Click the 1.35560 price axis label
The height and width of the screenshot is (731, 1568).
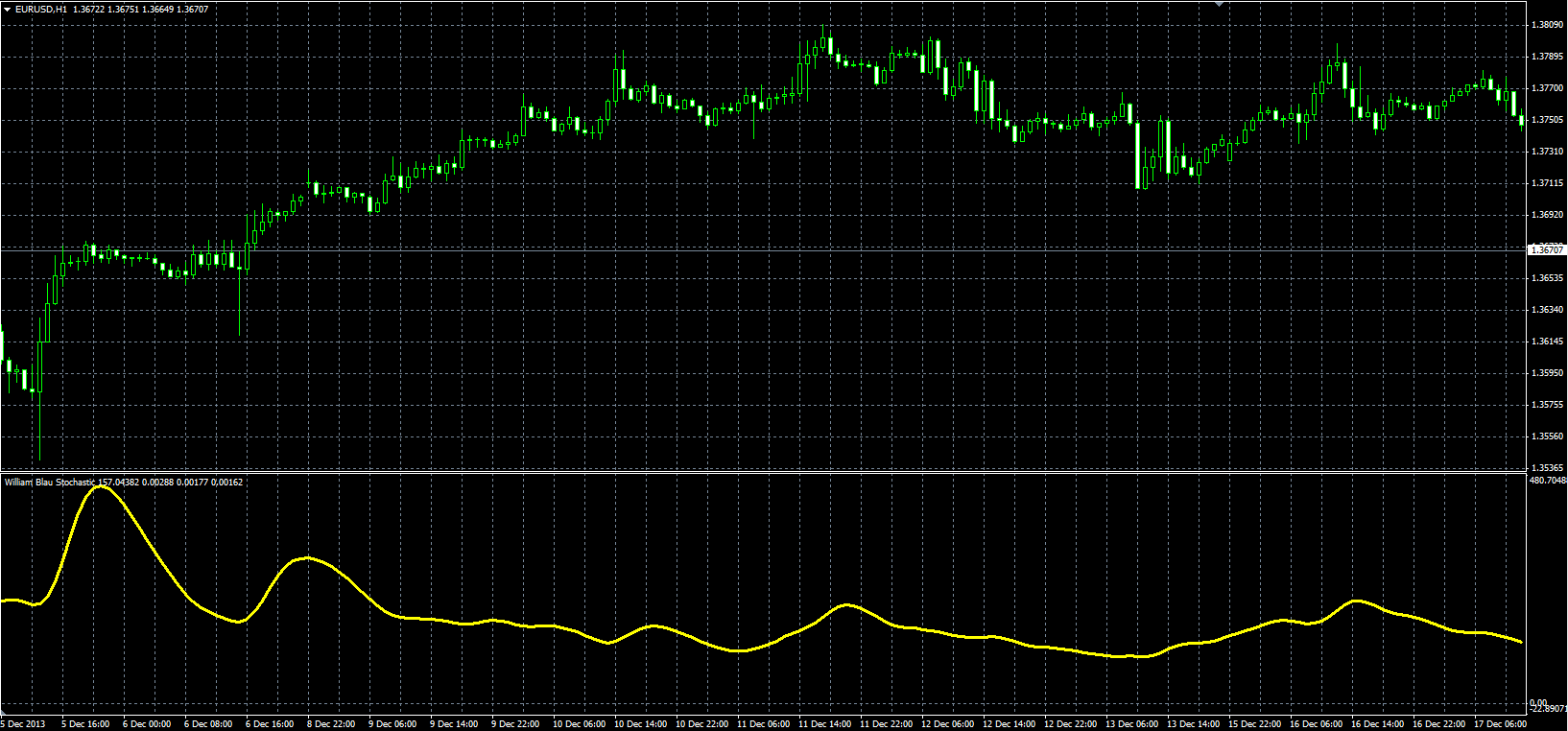1546,436
